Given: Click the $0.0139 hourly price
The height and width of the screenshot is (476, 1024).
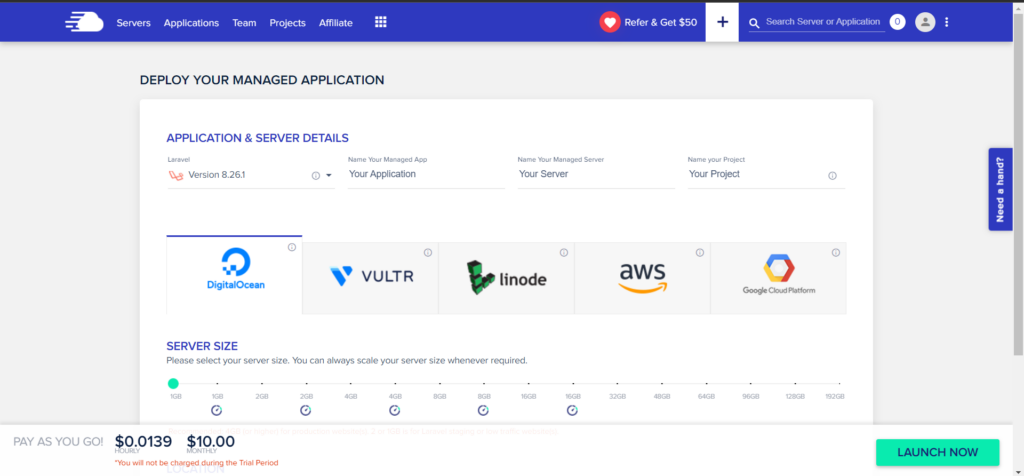Looking at the screenshot, I should (143, 442).
